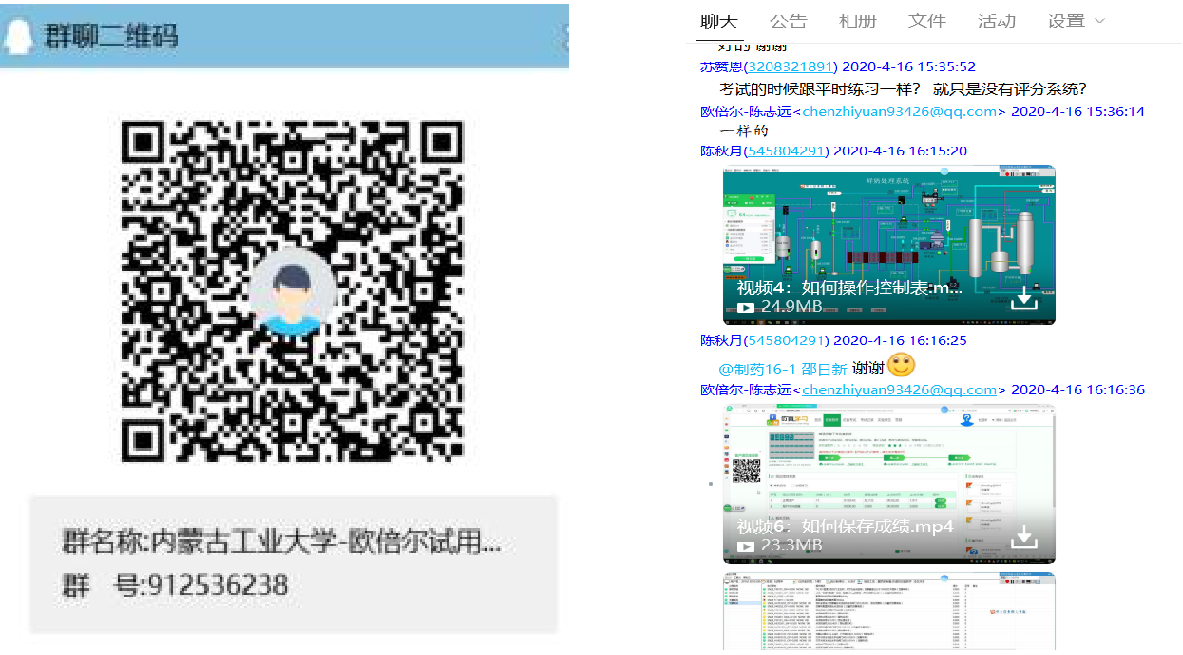Open the bottom partially visible screenshot thumbnail

(x=889, y=611)
